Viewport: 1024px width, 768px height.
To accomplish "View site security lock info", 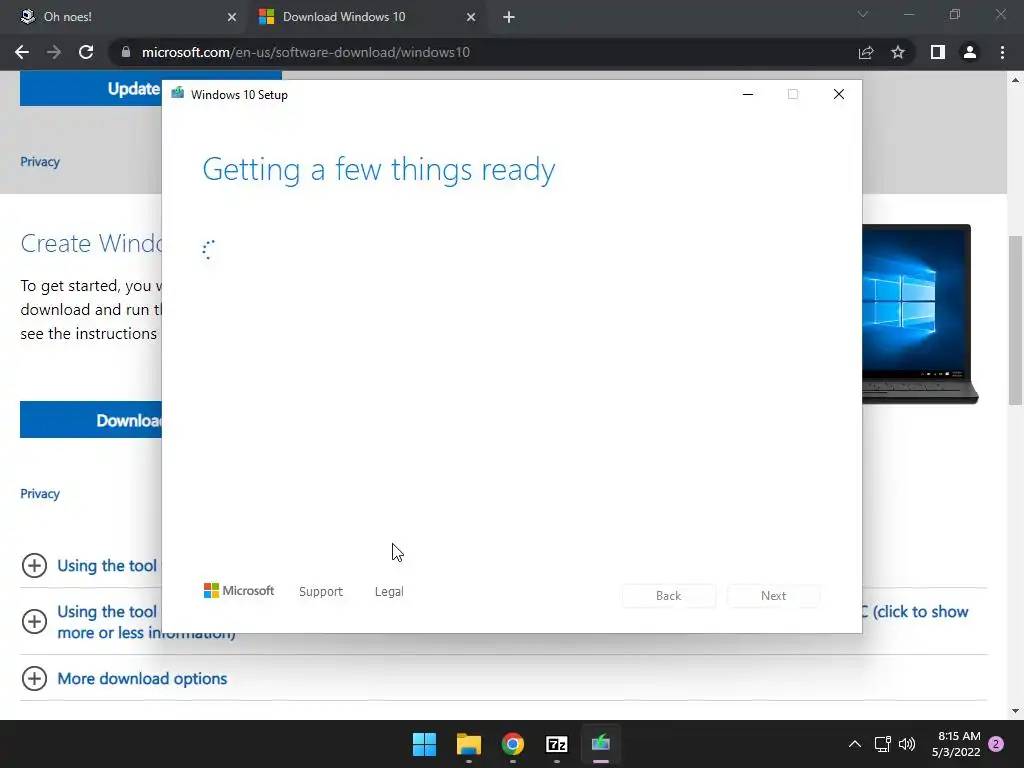I will (126, 52).
